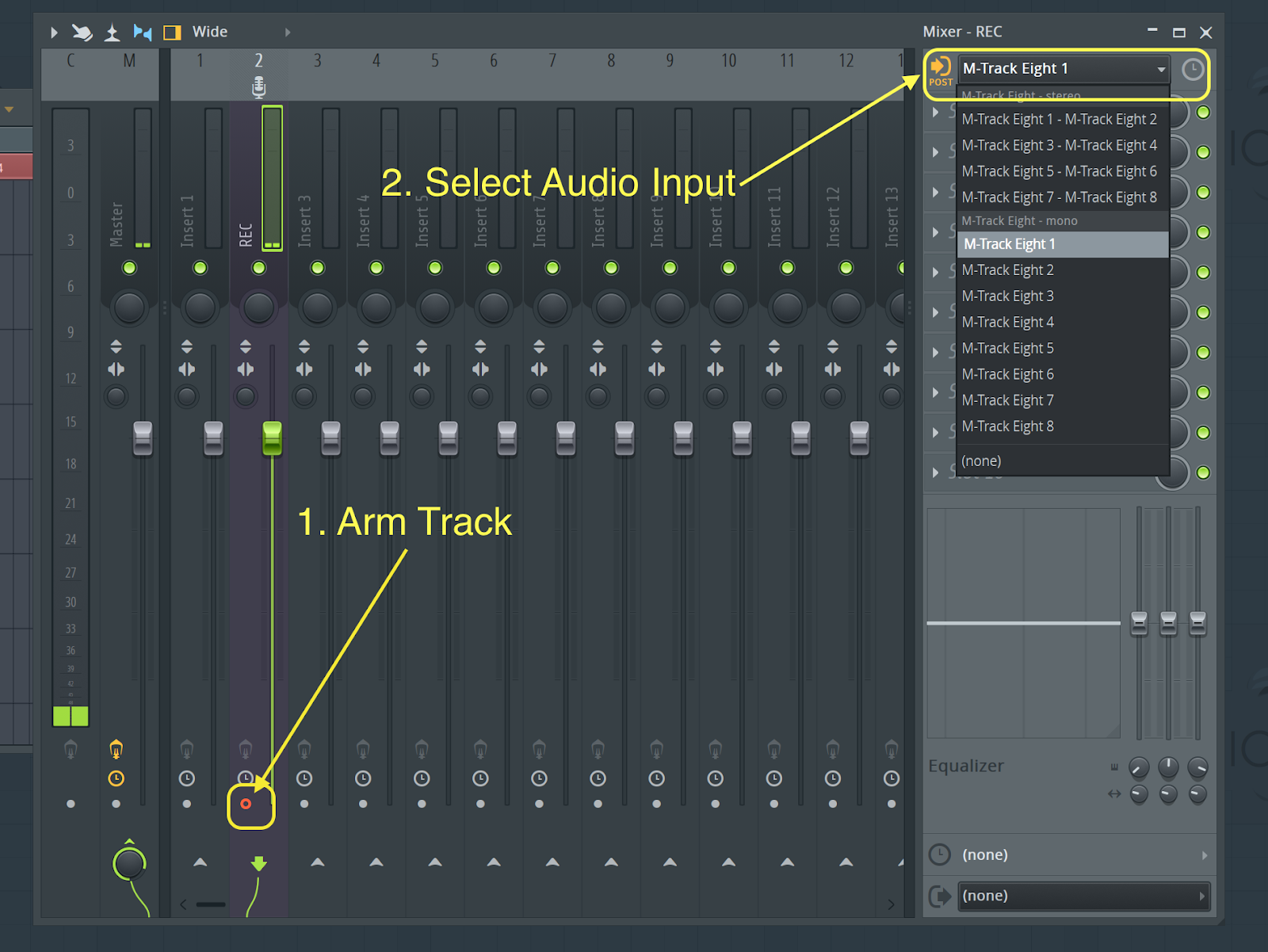Image resolution: width=1268 pixels, height=952 pixels.
Task: Click the input latency clock icon
Action: point(1192,70)
